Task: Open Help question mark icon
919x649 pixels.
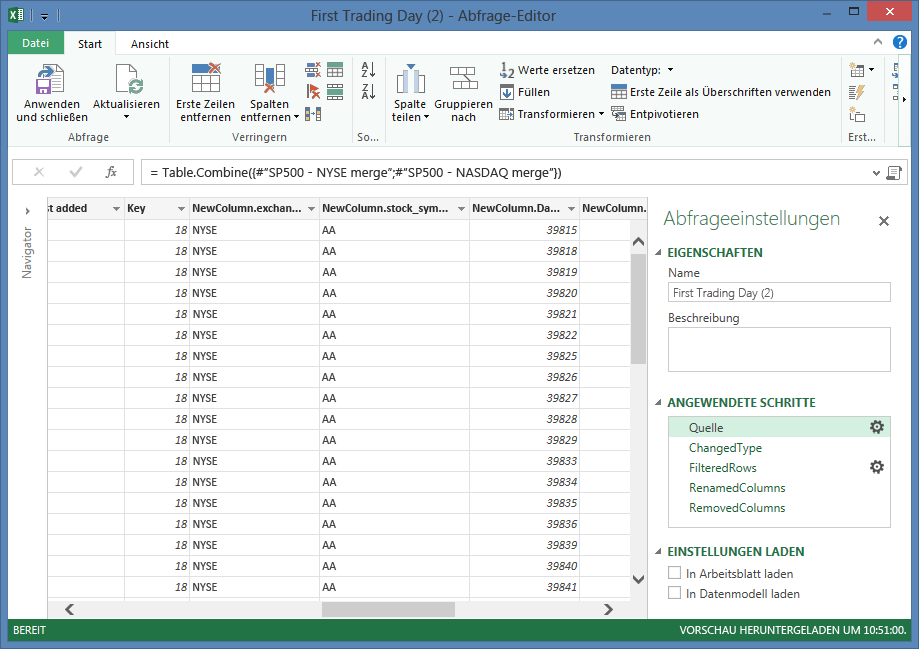Action: tap(900, 42)
